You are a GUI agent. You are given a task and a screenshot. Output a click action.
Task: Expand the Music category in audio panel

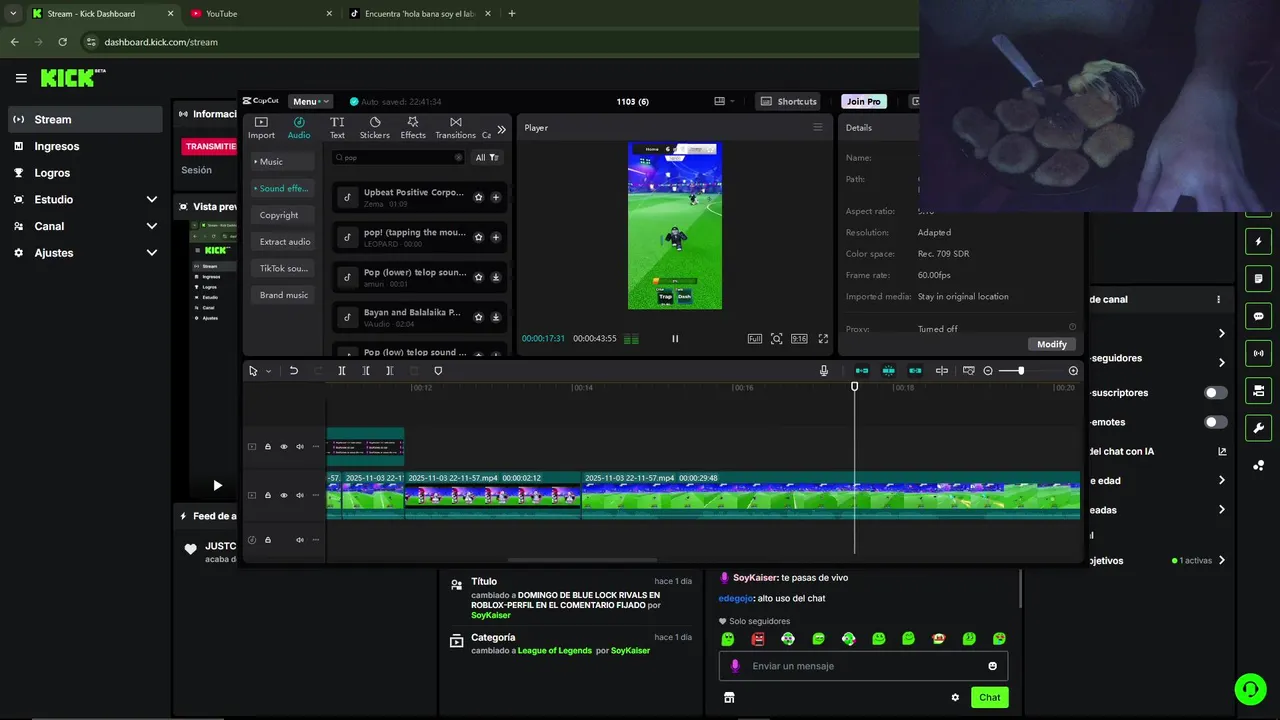click(x=282, y=161)
